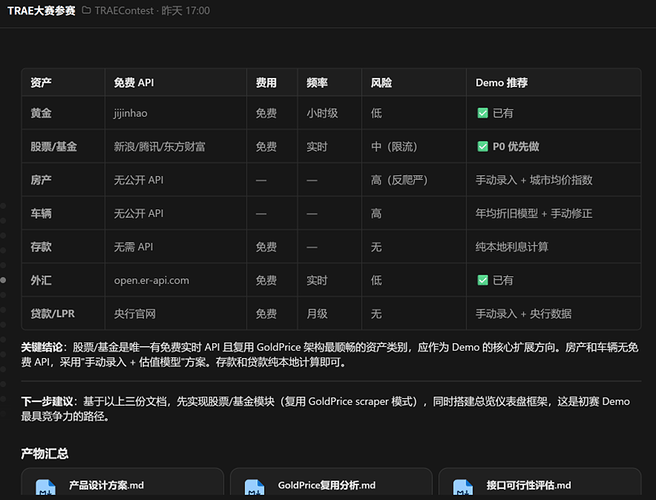
Task: Click 已有 in the 外汇 row
Action: 503,280
